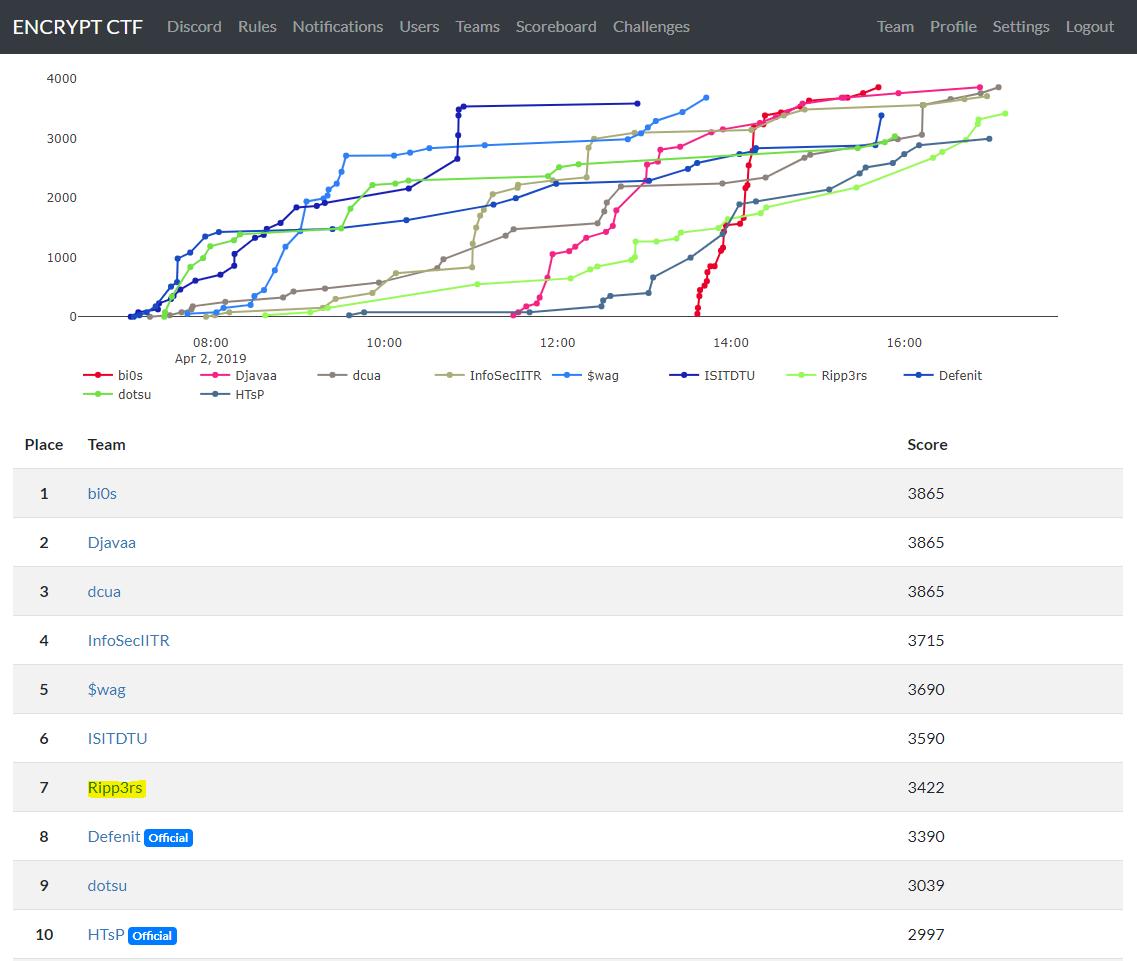Click the Score column header
Screen dimensions: 1137x961
[927, 445]
